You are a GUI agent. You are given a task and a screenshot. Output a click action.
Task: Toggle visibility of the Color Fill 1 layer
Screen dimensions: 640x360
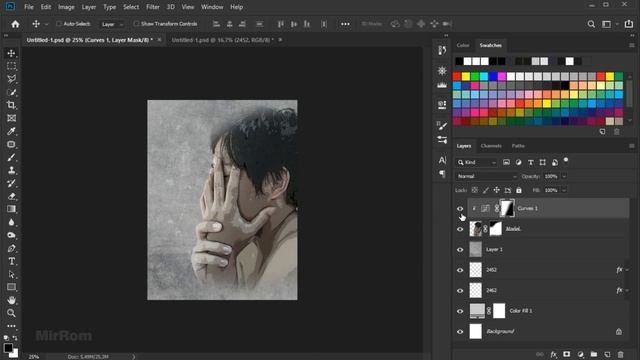[x=460, y=311]
